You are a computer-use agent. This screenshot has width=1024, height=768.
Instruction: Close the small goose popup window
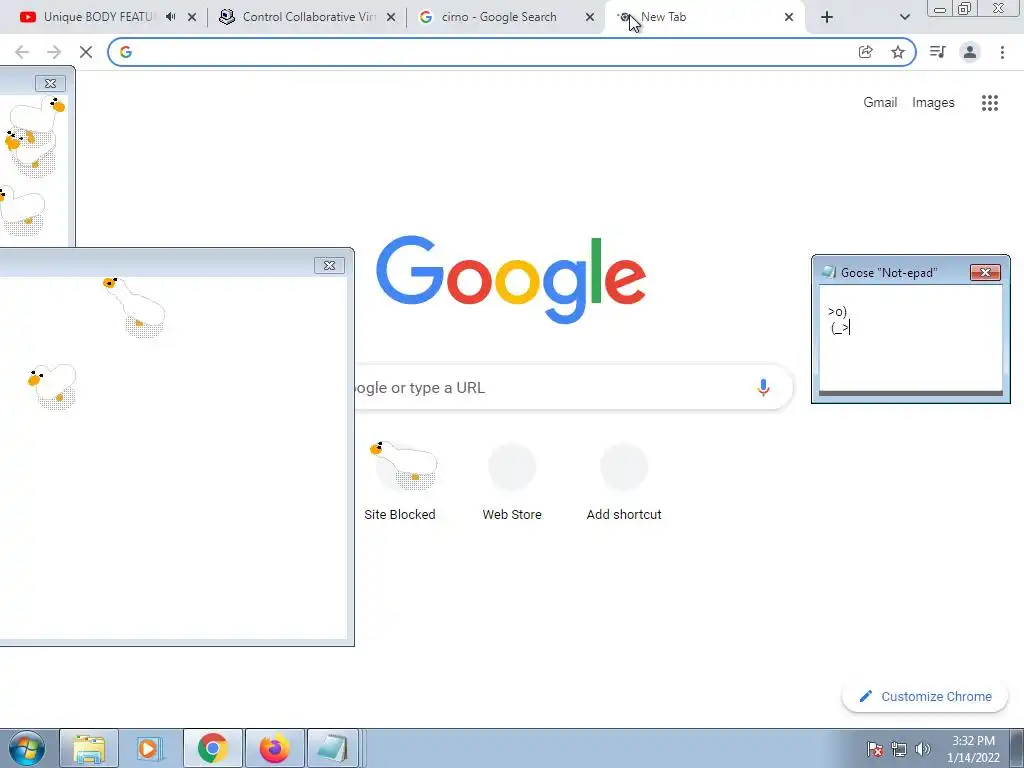coord(50,83)
